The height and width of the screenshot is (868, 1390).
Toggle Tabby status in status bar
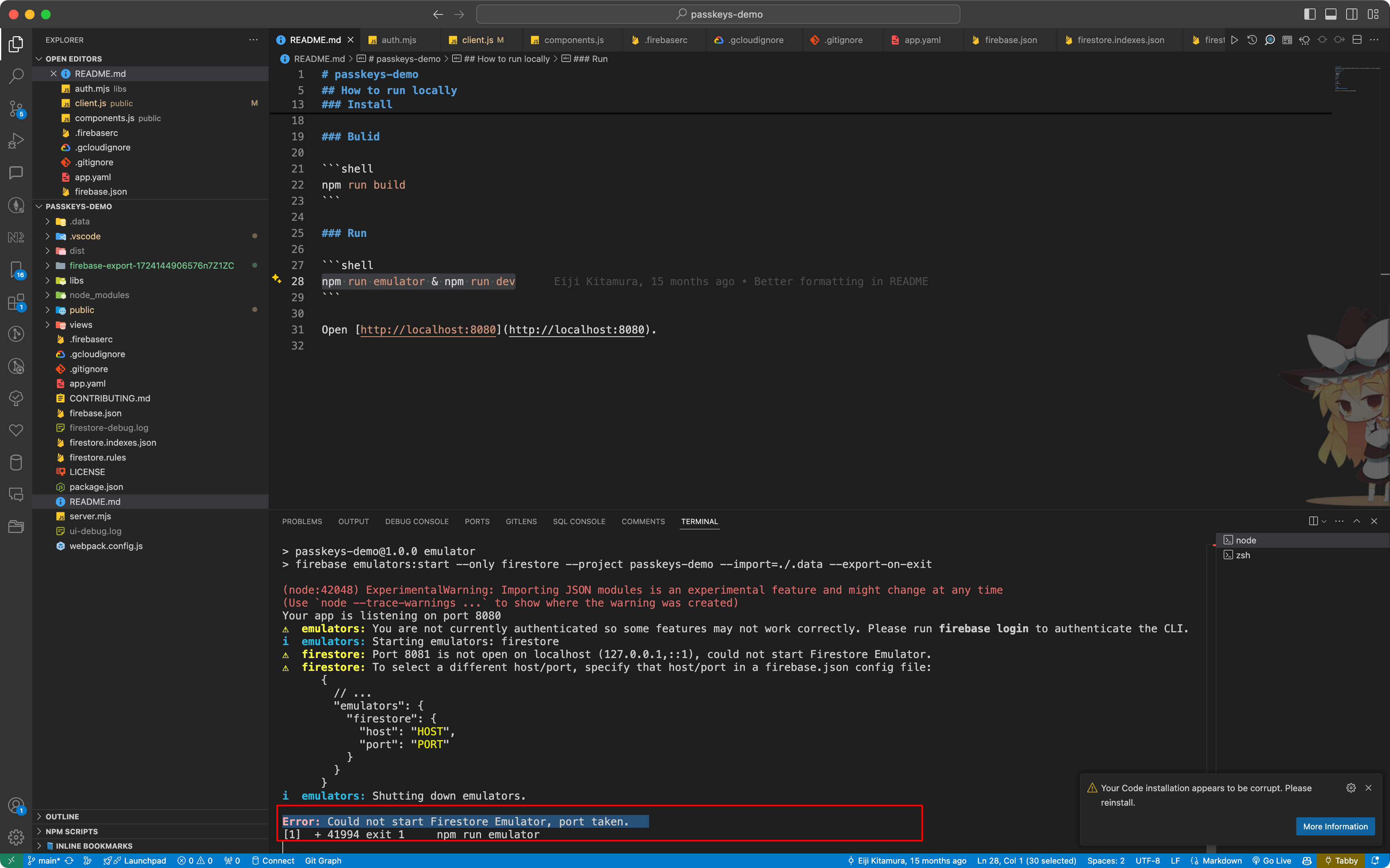click(1341, 860)
